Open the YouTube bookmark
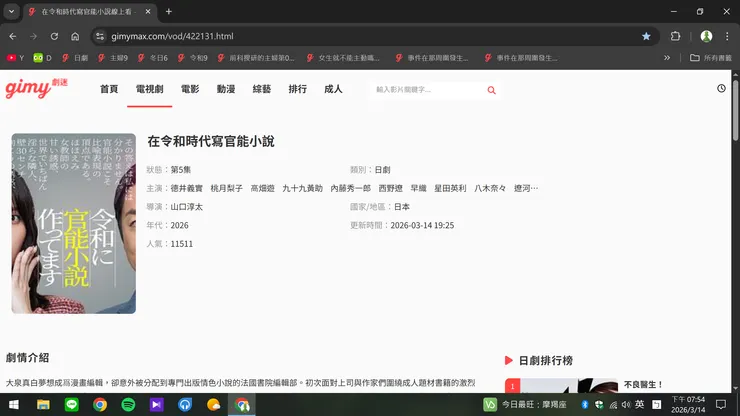This screenshot has width=740, height=416. (x=15, y=58)
